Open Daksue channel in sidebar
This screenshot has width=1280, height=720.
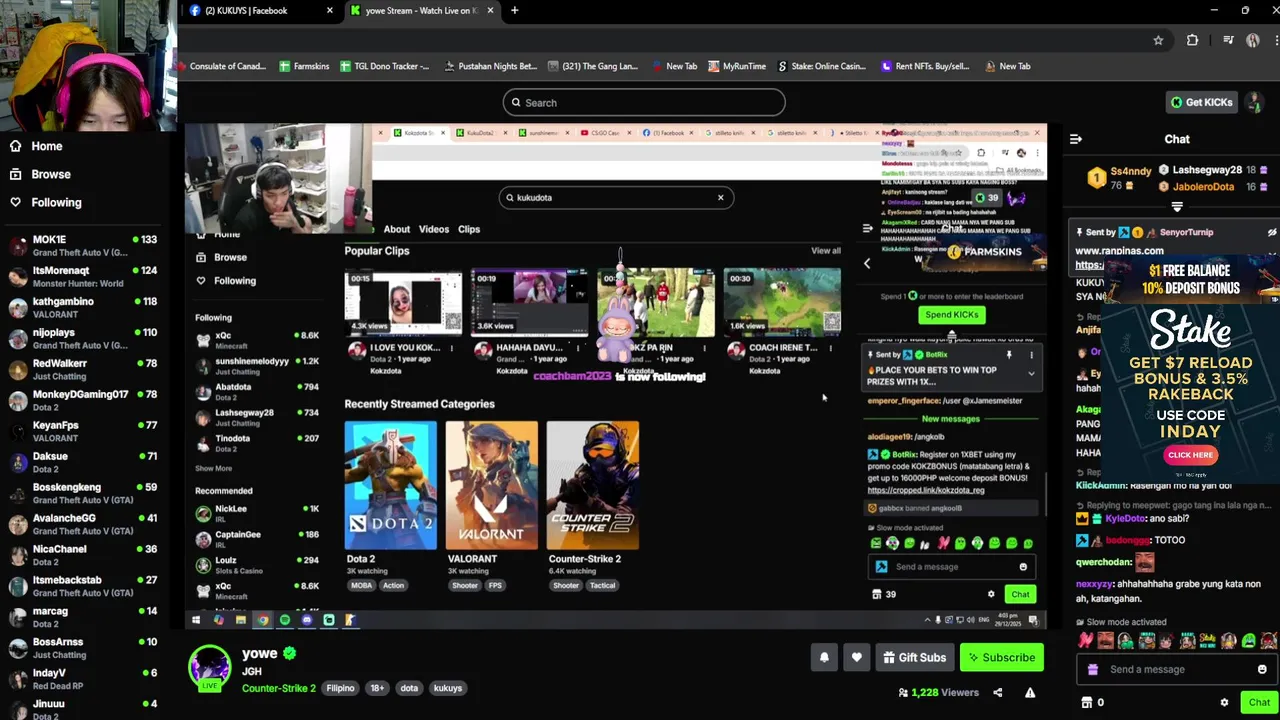coord(83,462)
